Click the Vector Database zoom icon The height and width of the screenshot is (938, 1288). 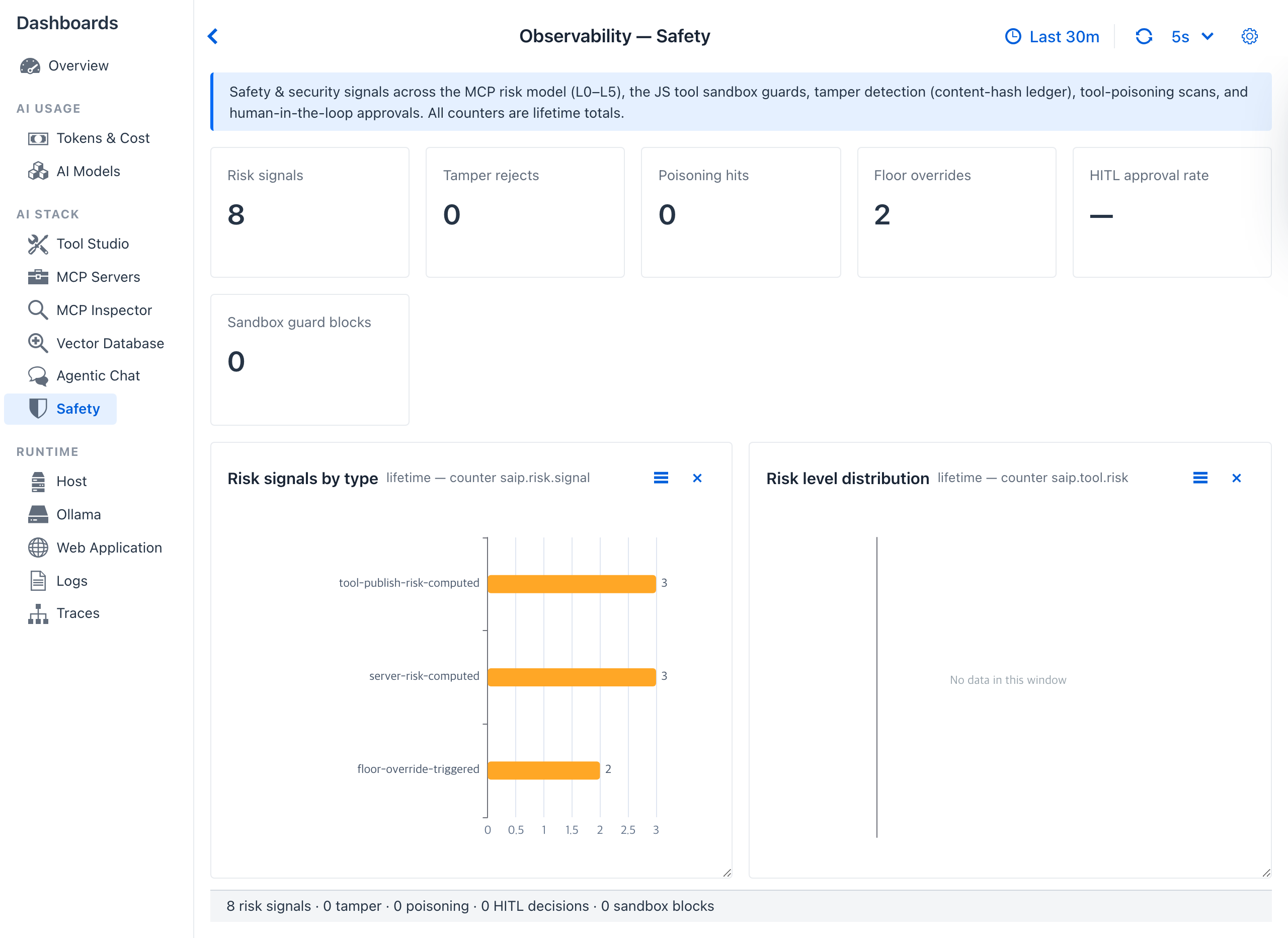pyautogui.click(x=38, y=343)
